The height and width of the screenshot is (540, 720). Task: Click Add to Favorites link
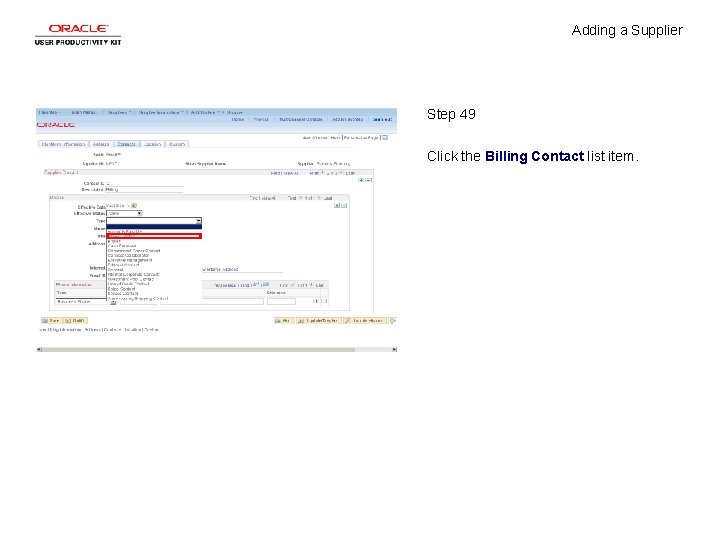[347, 119]
